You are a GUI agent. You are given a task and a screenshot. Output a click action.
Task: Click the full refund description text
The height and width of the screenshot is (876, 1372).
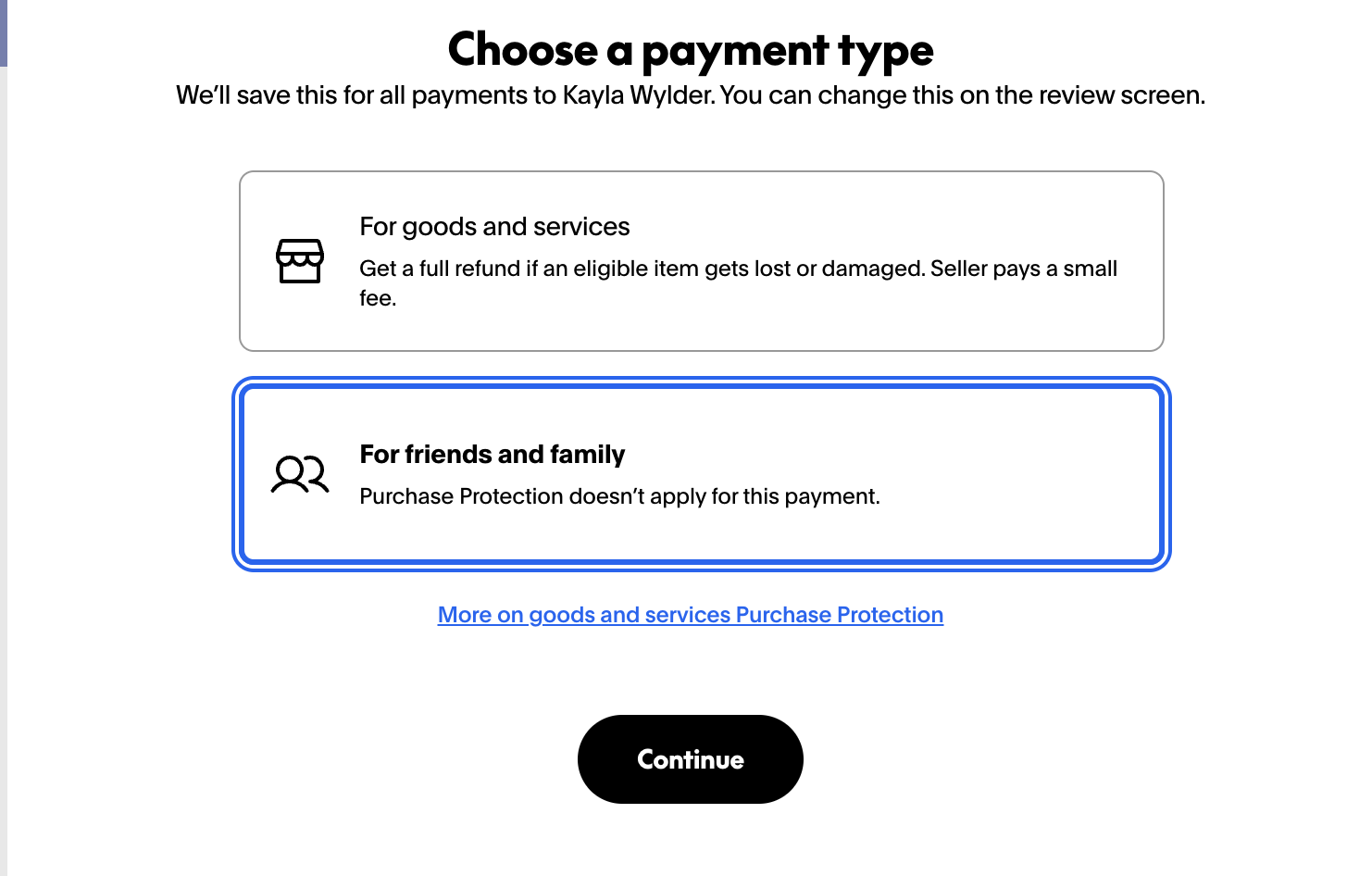pos(738,282)
